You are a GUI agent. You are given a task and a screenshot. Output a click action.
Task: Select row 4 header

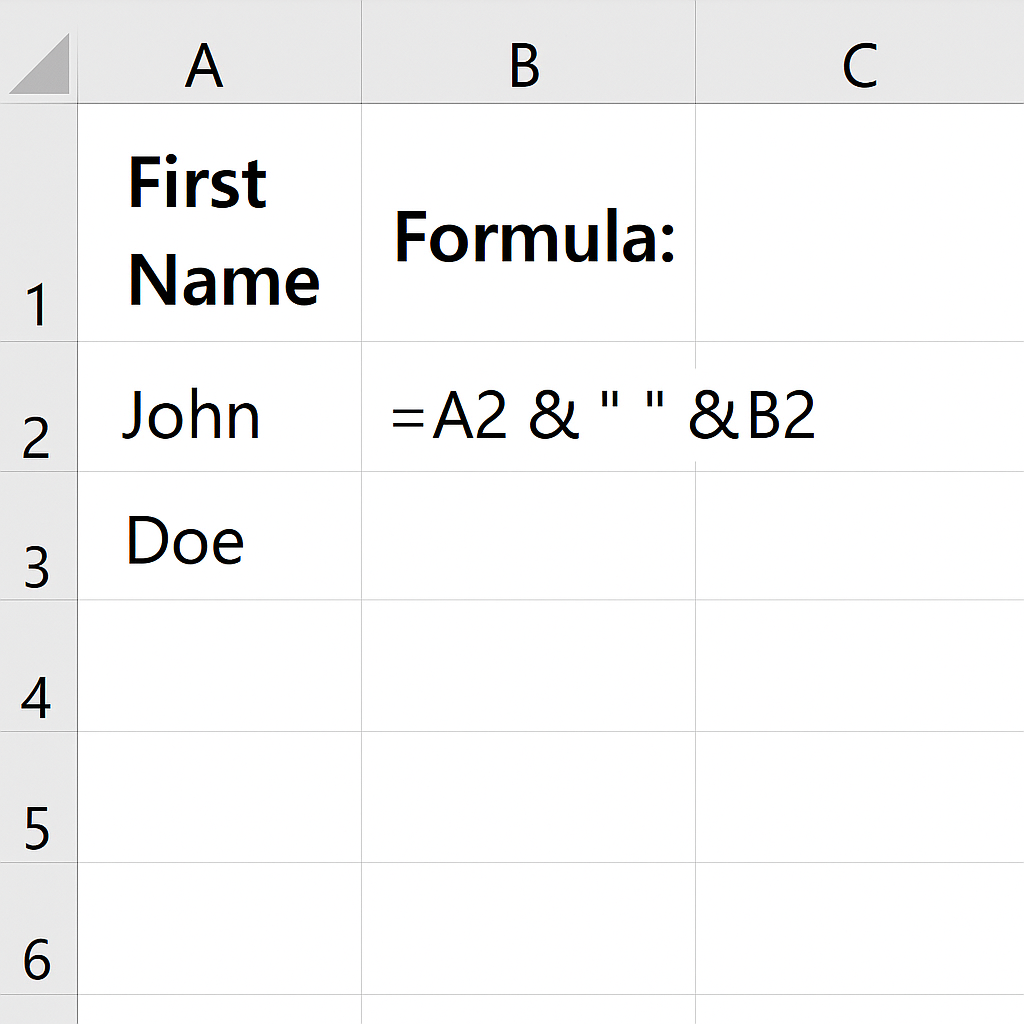pos(39,665)
